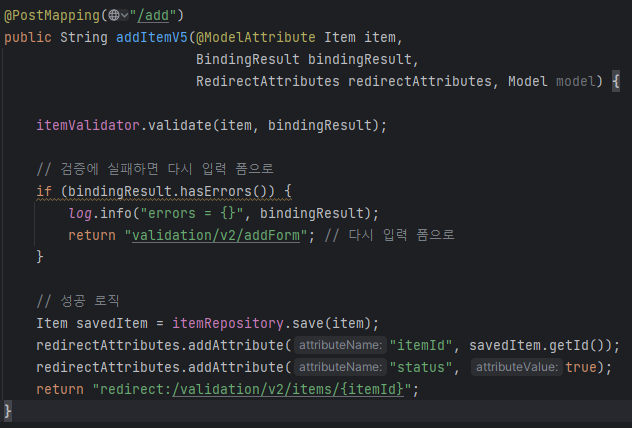The height and width of the screenshot is (428, 632).
Task: Click the "errors = {}" string literal
Action: (x=192, y=213)
